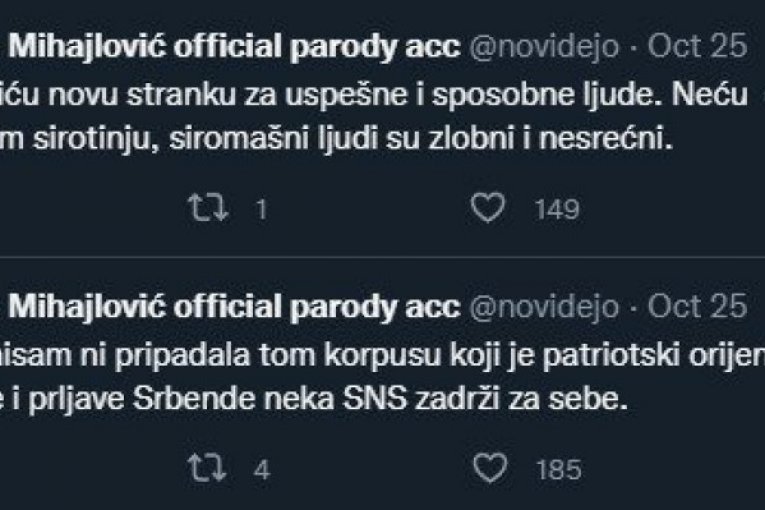The width and height of the screenshot is (765, 510).
Task: Retweet the tweet about 'novu stranku'
Action: tap(207, 208)
